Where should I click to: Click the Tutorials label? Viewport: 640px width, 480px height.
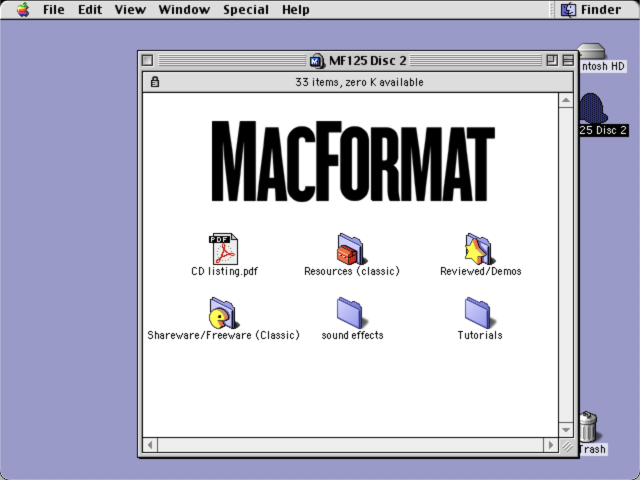[480, 336]
